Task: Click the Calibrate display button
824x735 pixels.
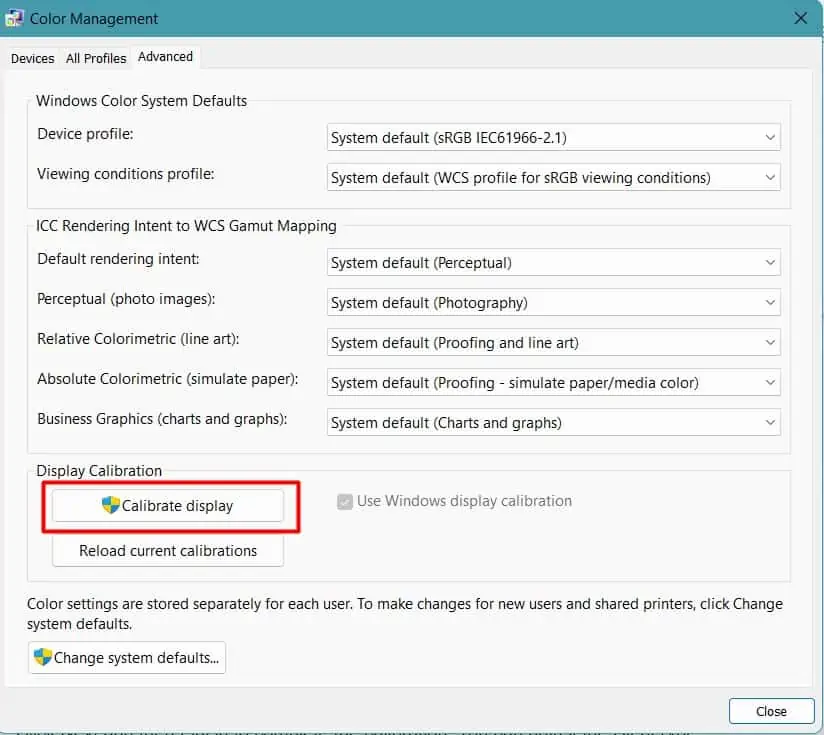Action: tap(168, 505)
